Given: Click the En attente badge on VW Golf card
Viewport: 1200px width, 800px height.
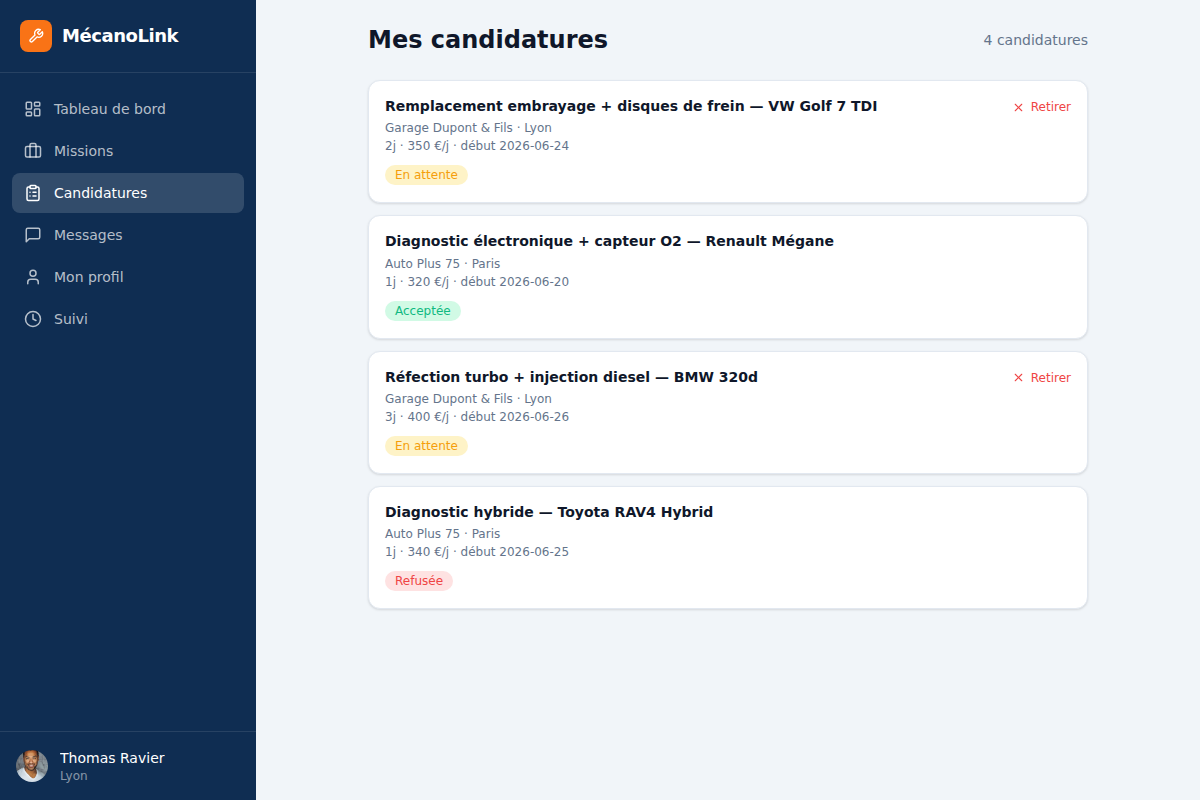Looking at the screenshot, I should (426, 175).
